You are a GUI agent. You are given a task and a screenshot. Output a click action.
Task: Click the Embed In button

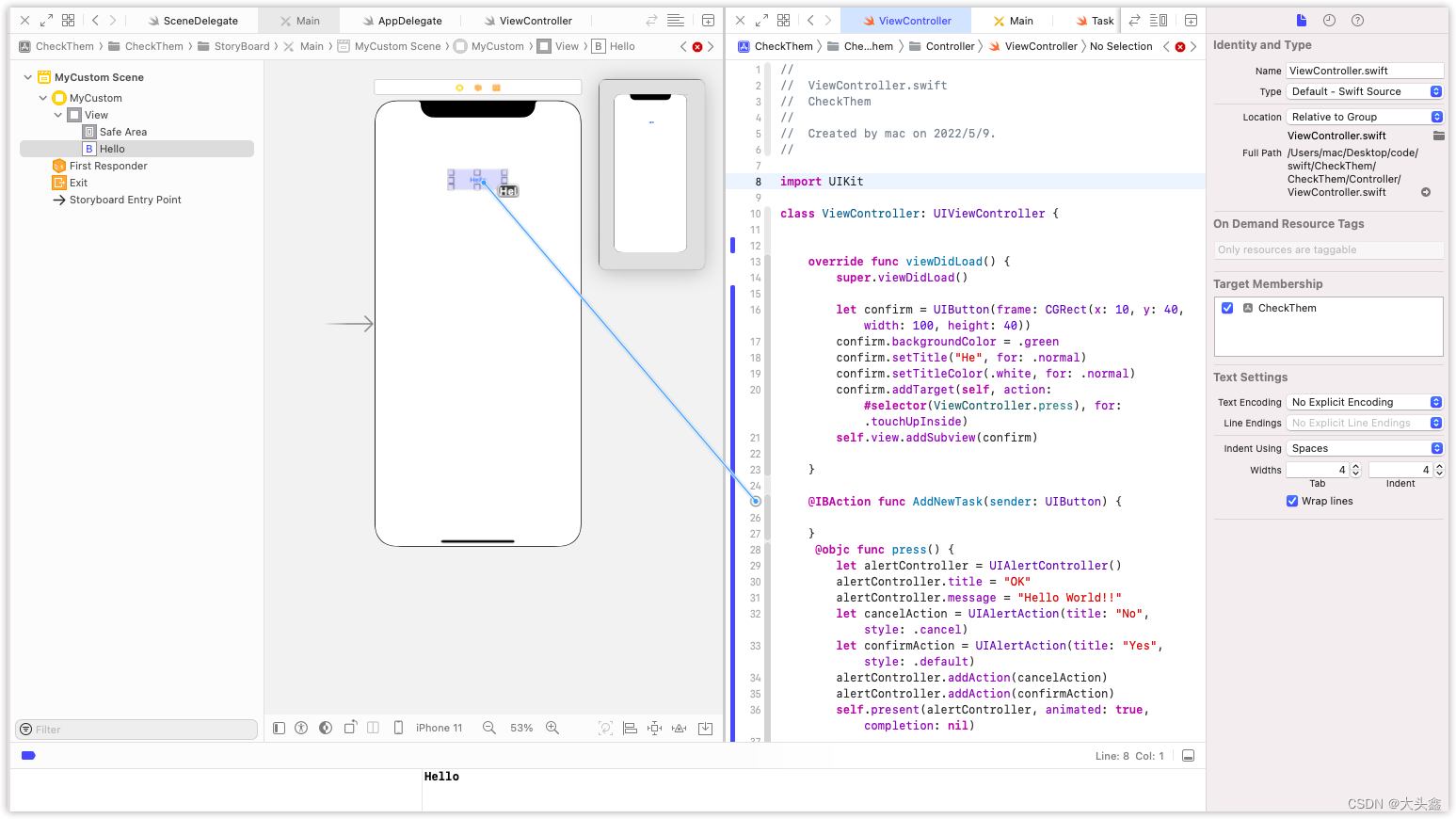705,728
